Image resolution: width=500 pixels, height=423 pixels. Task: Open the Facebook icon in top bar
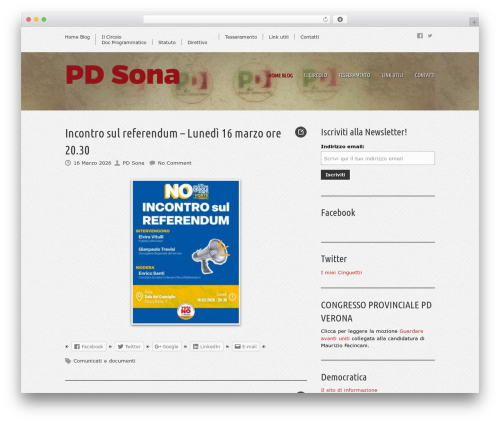[420, 36]
